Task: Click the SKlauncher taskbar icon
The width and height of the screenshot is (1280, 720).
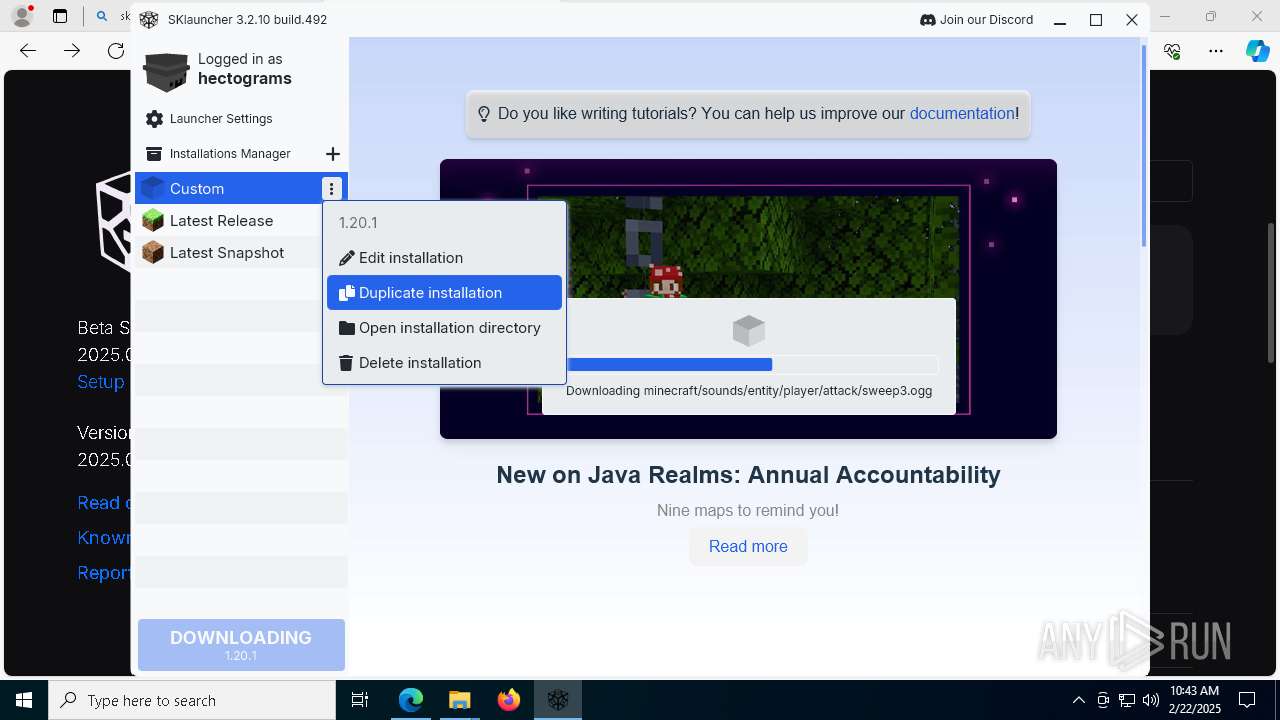Action: click(558, 700)
